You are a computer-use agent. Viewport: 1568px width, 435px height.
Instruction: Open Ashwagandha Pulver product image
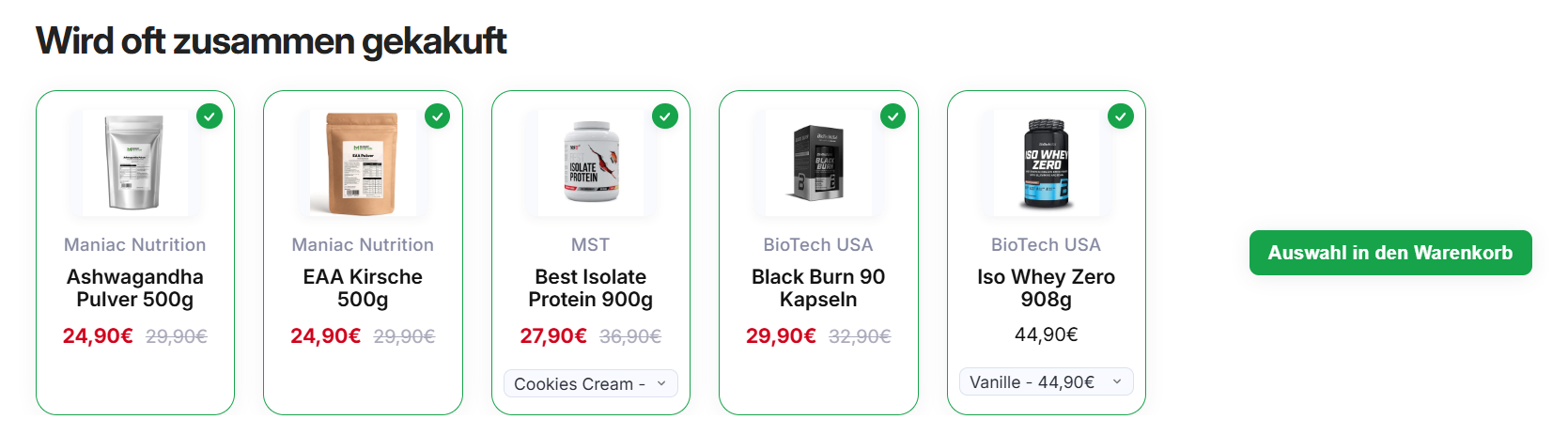tap(134, 163)
